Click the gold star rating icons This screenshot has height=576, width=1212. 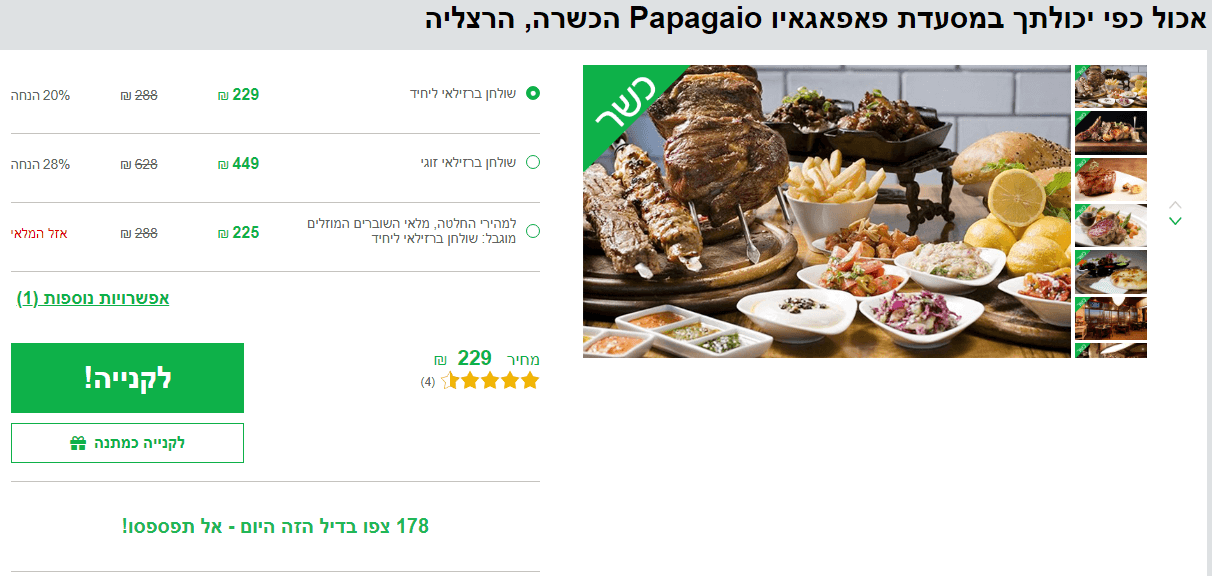[x=490, y=380]
